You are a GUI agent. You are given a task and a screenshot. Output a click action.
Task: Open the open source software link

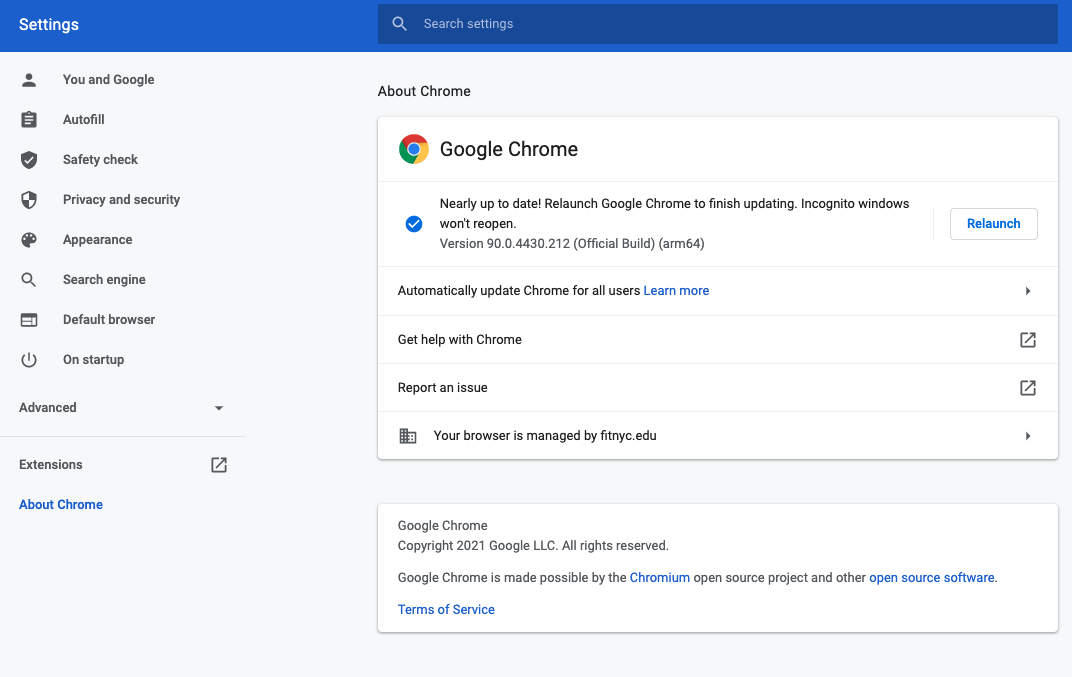pos(931,578)
